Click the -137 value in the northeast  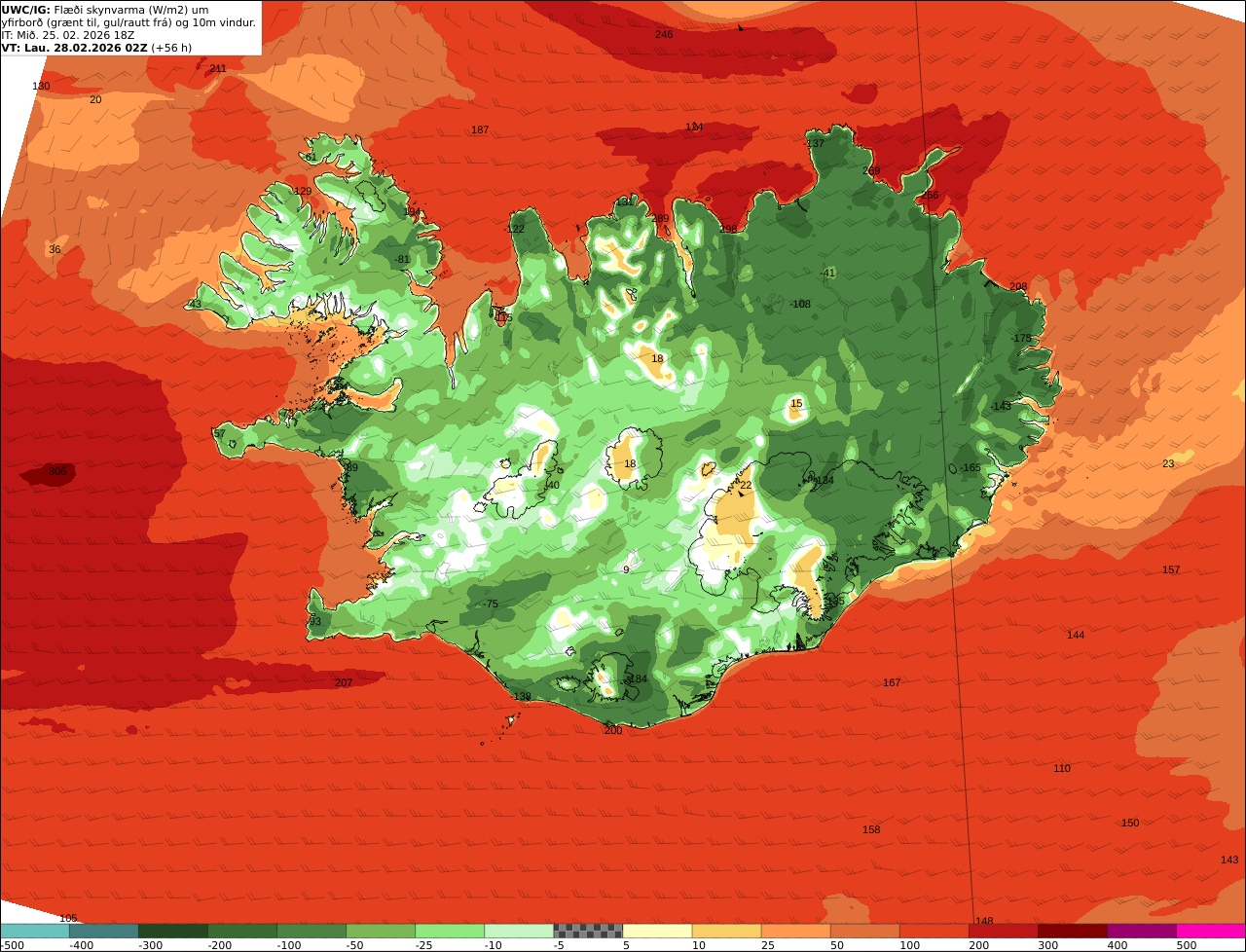pos(815,143)
